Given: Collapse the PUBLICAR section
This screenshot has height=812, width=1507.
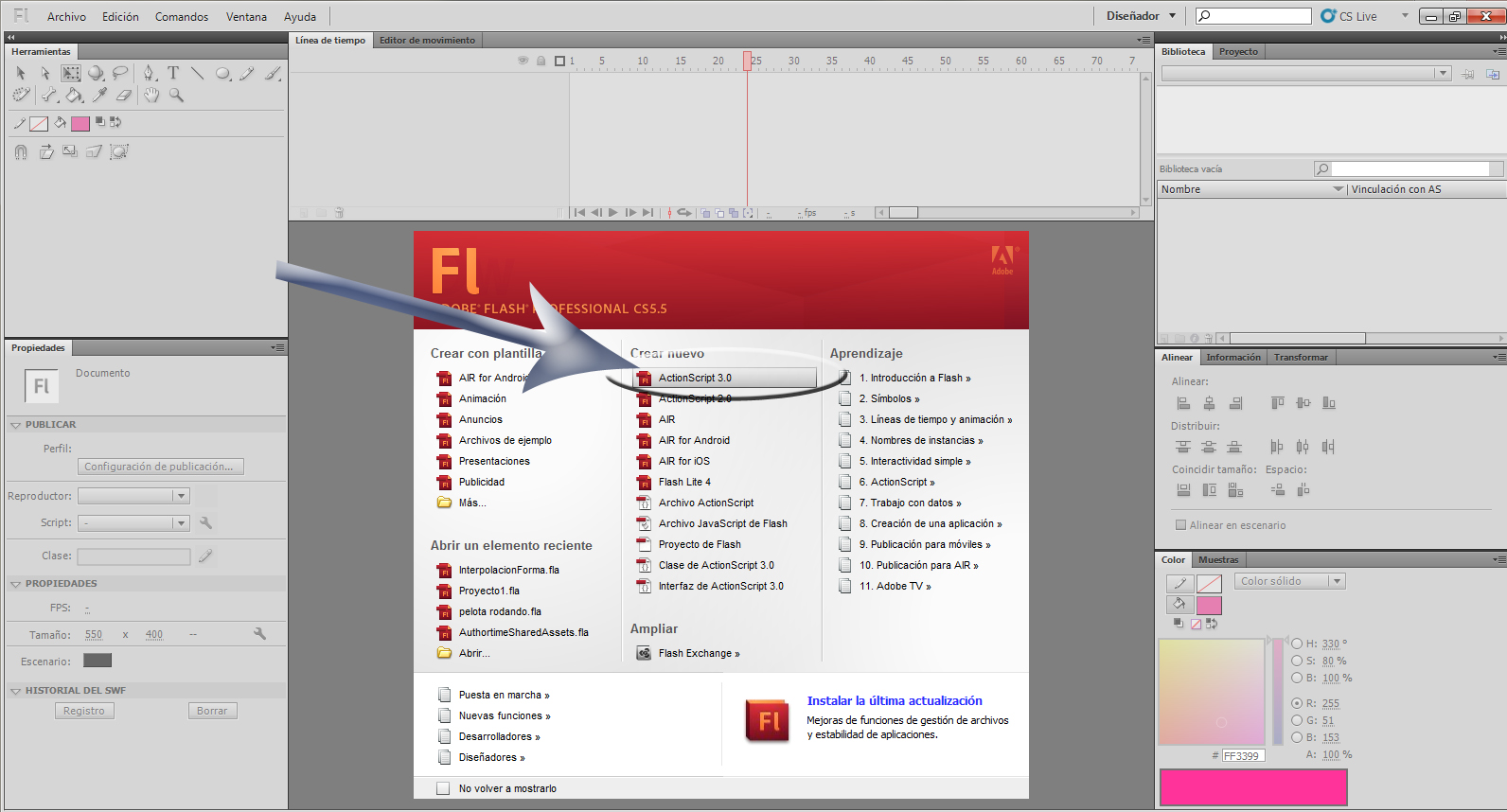Looking at the screenshot, I should click(15, 425).
